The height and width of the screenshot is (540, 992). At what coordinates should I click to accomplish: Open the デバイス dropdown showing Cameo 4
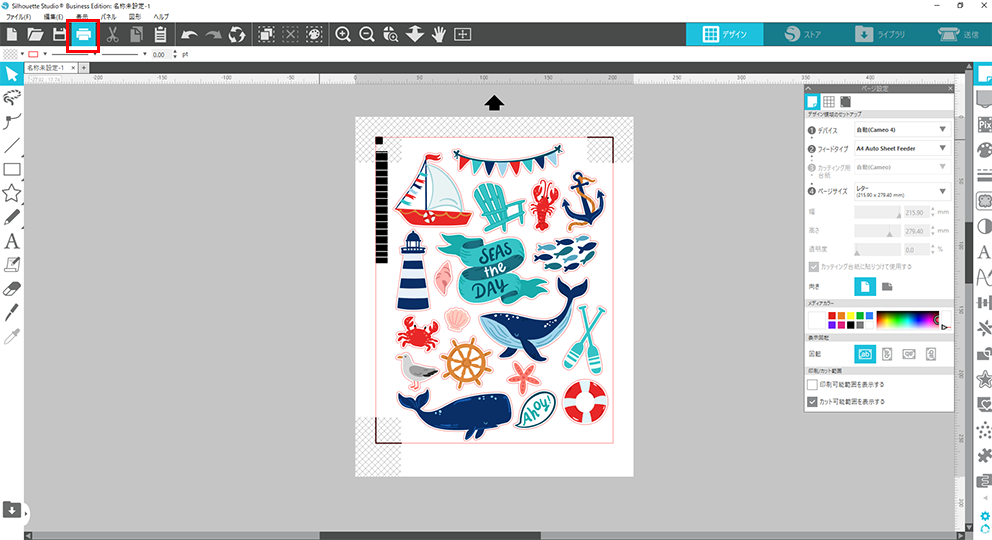click(902, 130)
